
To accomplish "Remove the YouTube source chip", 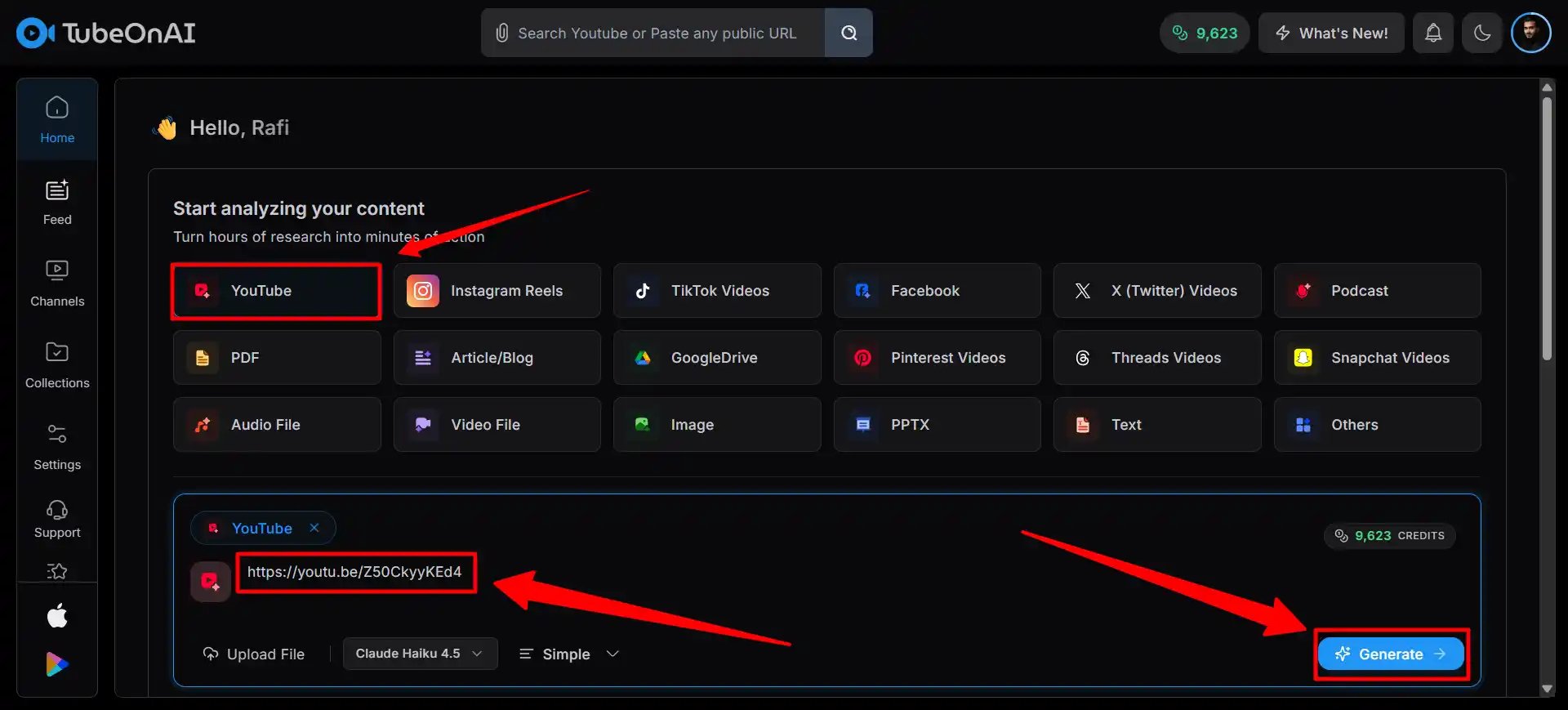I will (314, 528).
